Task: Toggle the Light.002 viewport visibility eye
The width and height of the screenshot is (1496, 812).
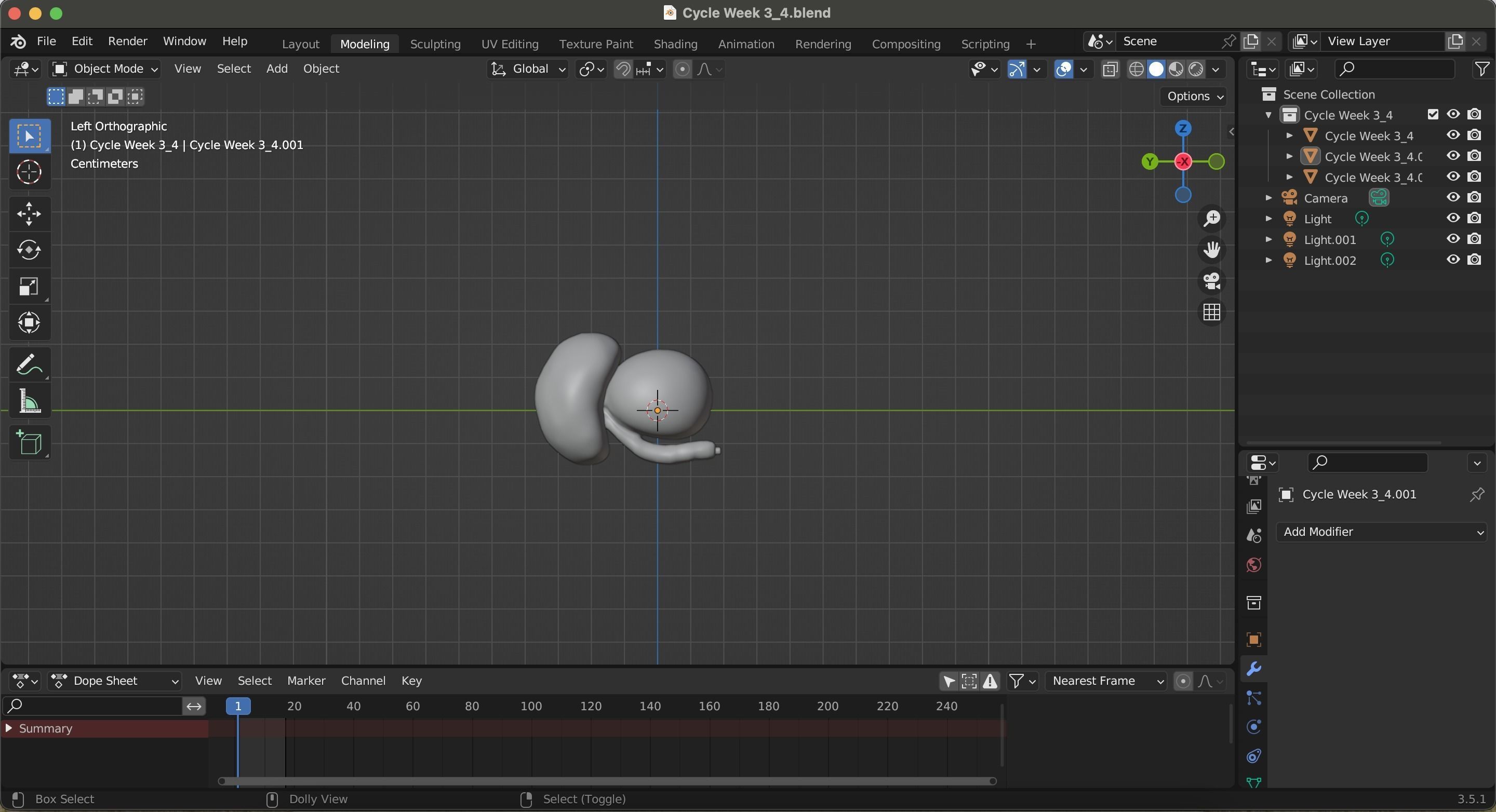Action: point(1453,260)
